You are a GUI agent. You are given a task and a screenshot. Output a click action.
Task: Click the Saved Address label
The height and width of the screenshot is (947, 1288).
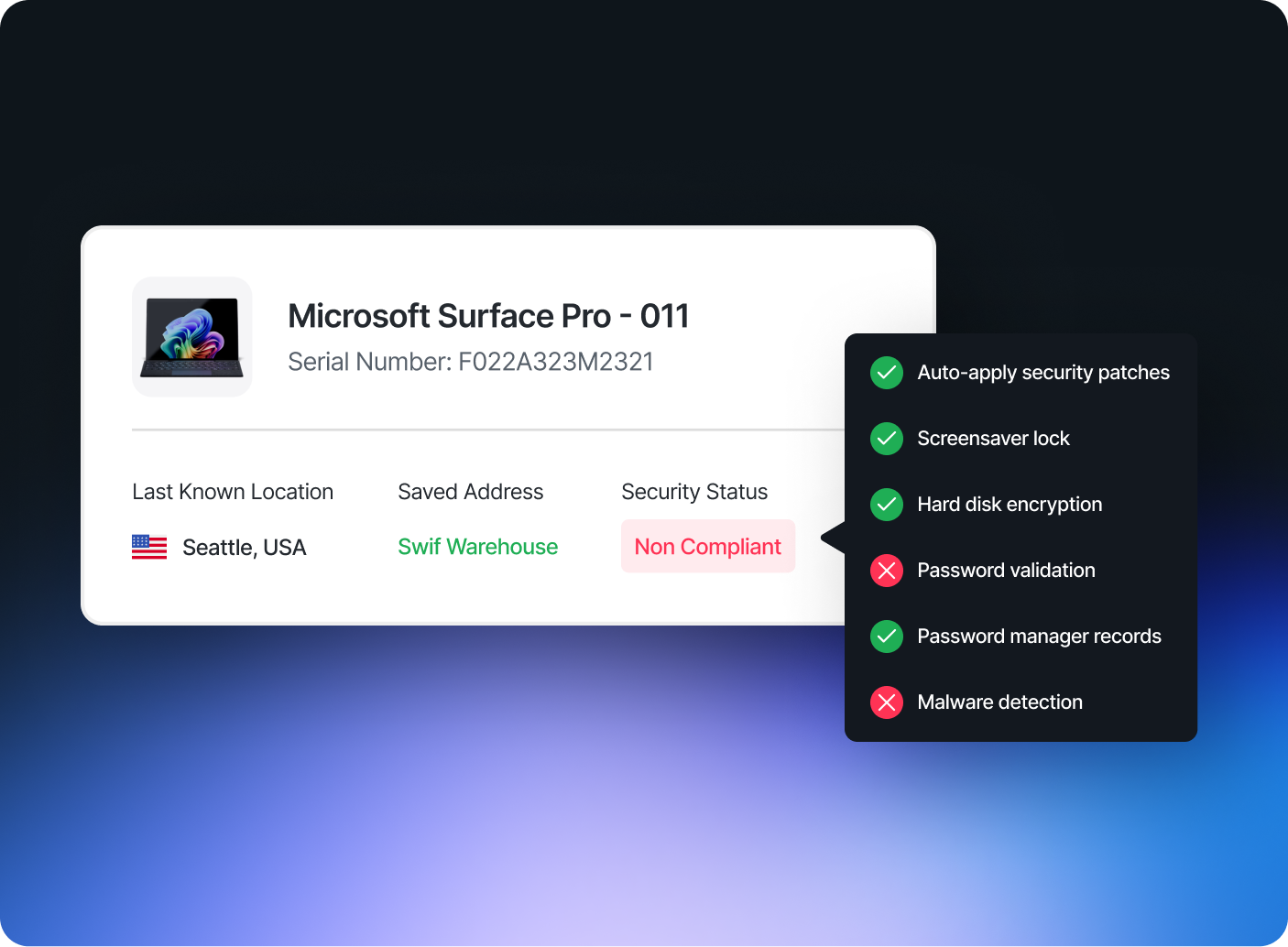coord(471,492)
